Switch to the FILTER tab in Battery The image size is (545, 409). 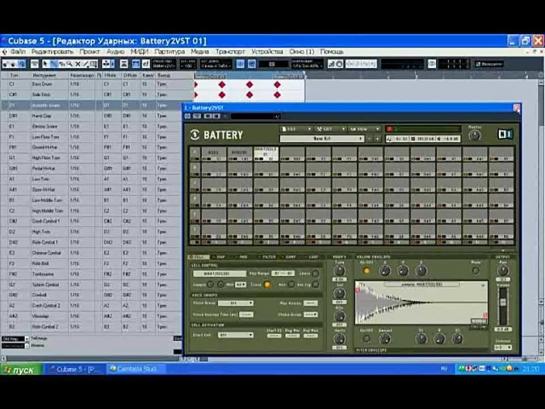pyautogui.click(x=269, y=257)
